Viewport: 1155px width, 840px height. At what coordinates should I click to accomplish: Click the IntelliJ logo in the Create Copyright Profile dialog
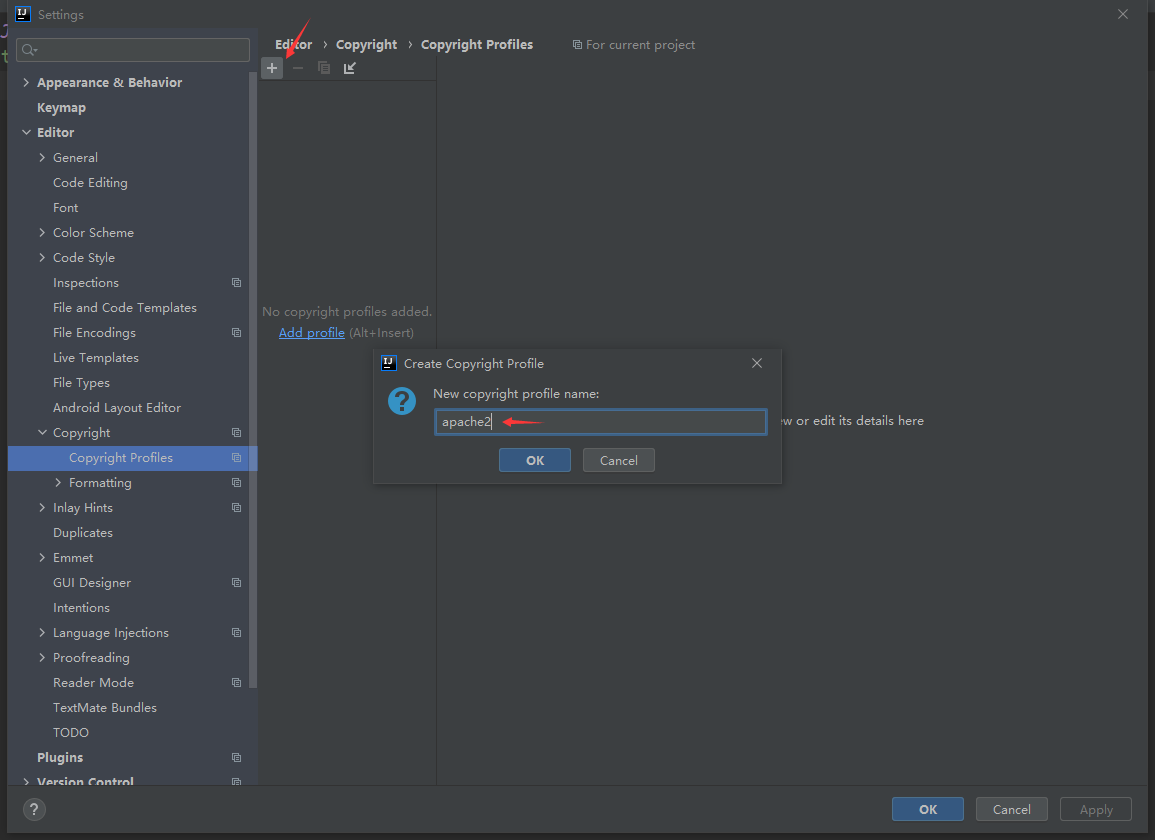[389, 363]
